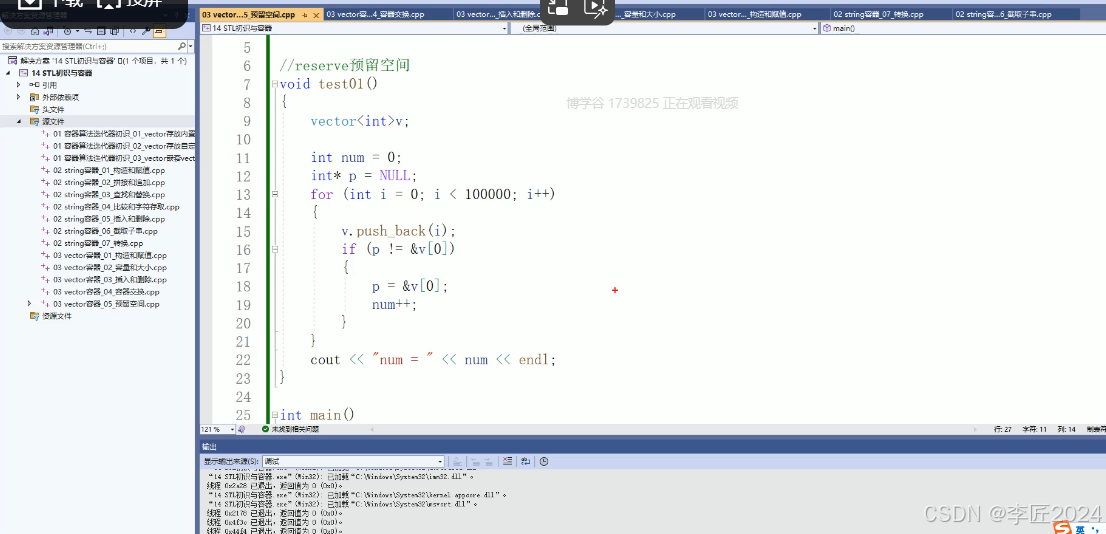Click the view code icon in Solution Explorer
The width and height of the screenshot is (1106, 534).
pyautogui.click(x=133, y=31)
